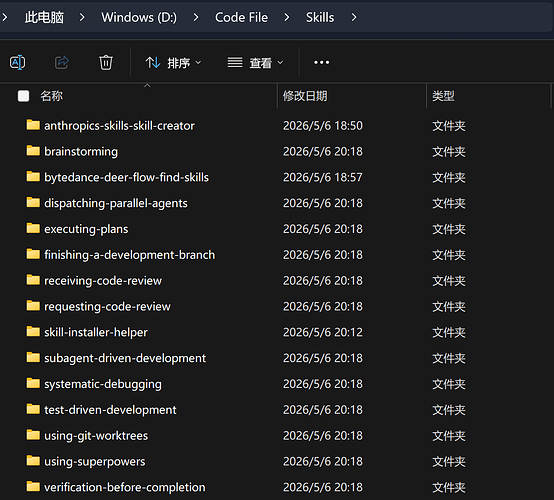Image resolution: width=554 pixels, height=500 pixels.
Task: Click 文件夹 type in the brainstorming row
Action: coord(449,152)
